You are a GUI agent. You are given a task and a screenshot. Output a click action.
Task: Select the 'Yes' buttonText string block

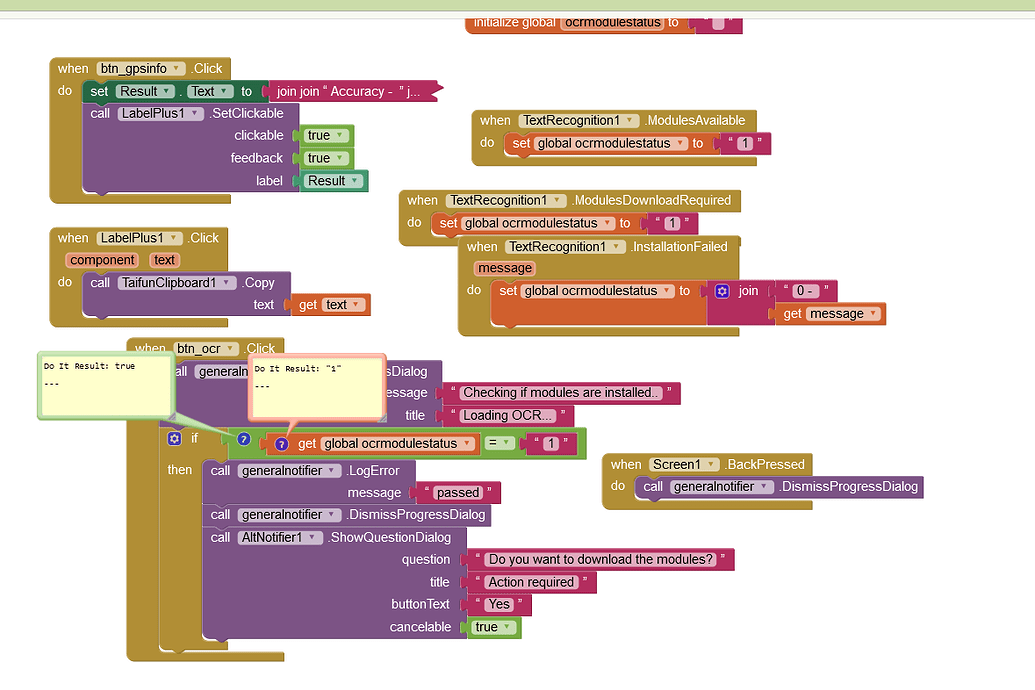497,604
